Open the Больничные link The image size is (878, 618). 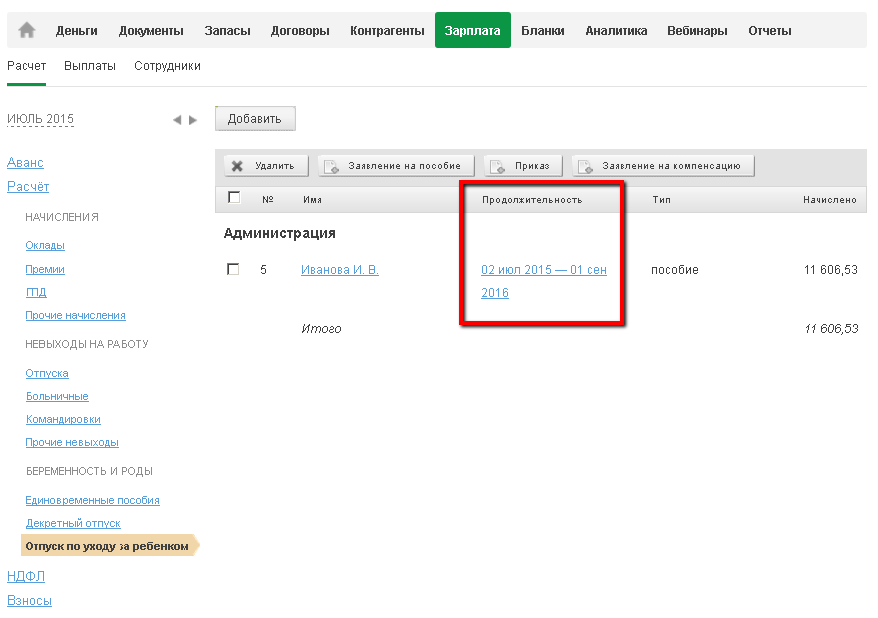(57, 396)
